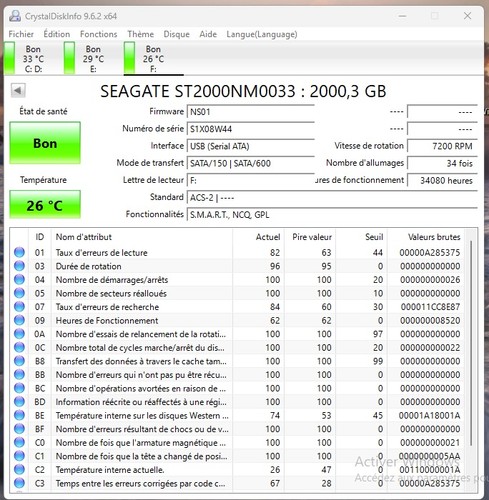This screenshot has height=500, width=489.
Task: Click the serial number field S1X08W44
Action: (251, 129)
